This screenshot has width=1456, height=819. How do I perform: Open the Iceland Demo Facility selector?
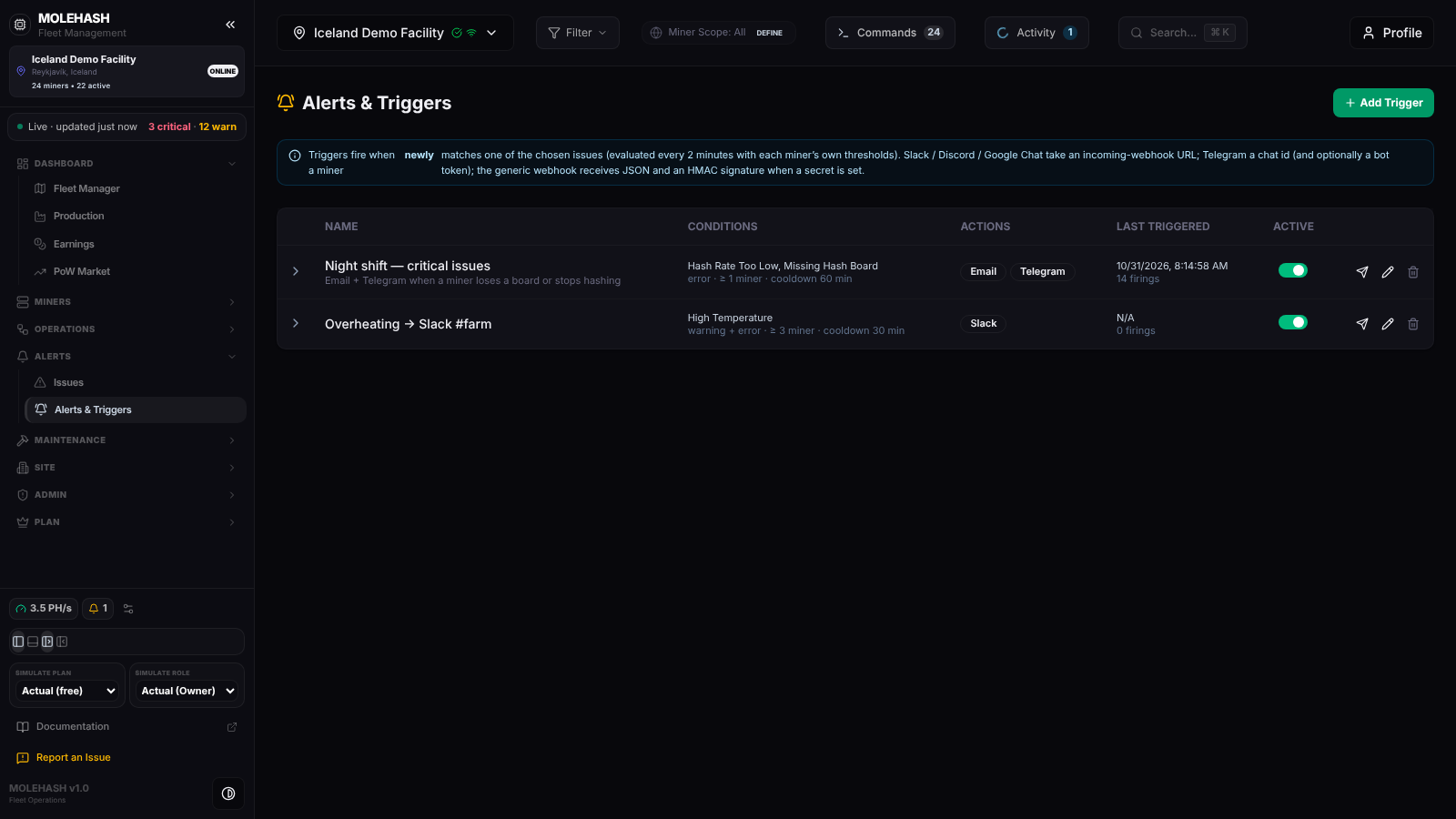click(395, 33)
